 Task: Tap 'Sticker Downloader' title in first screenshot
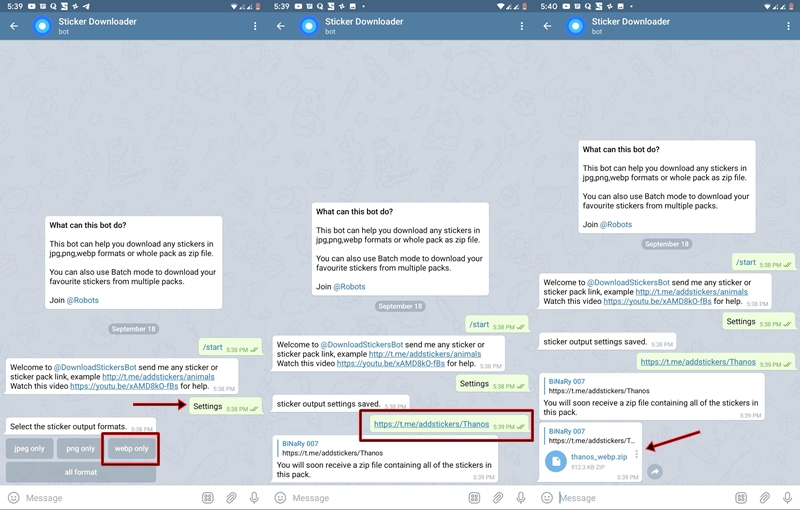(x=97, y=21)
